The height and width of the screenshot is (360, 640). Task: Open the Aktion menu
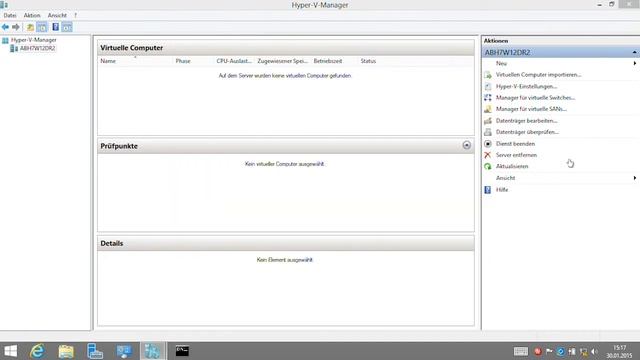32,15
